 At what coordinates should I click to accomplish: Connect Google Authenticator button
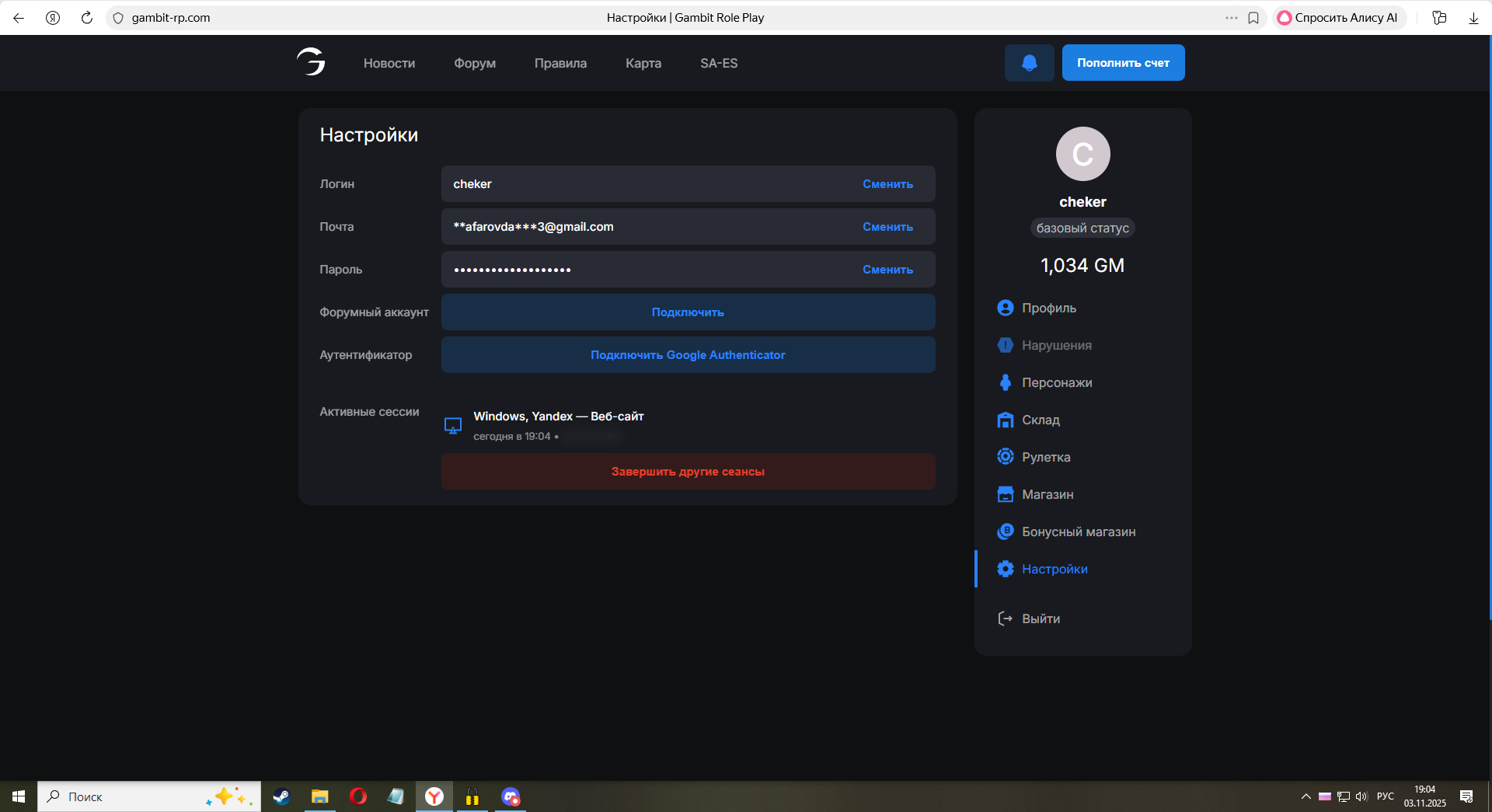click(x=688, y=355)
